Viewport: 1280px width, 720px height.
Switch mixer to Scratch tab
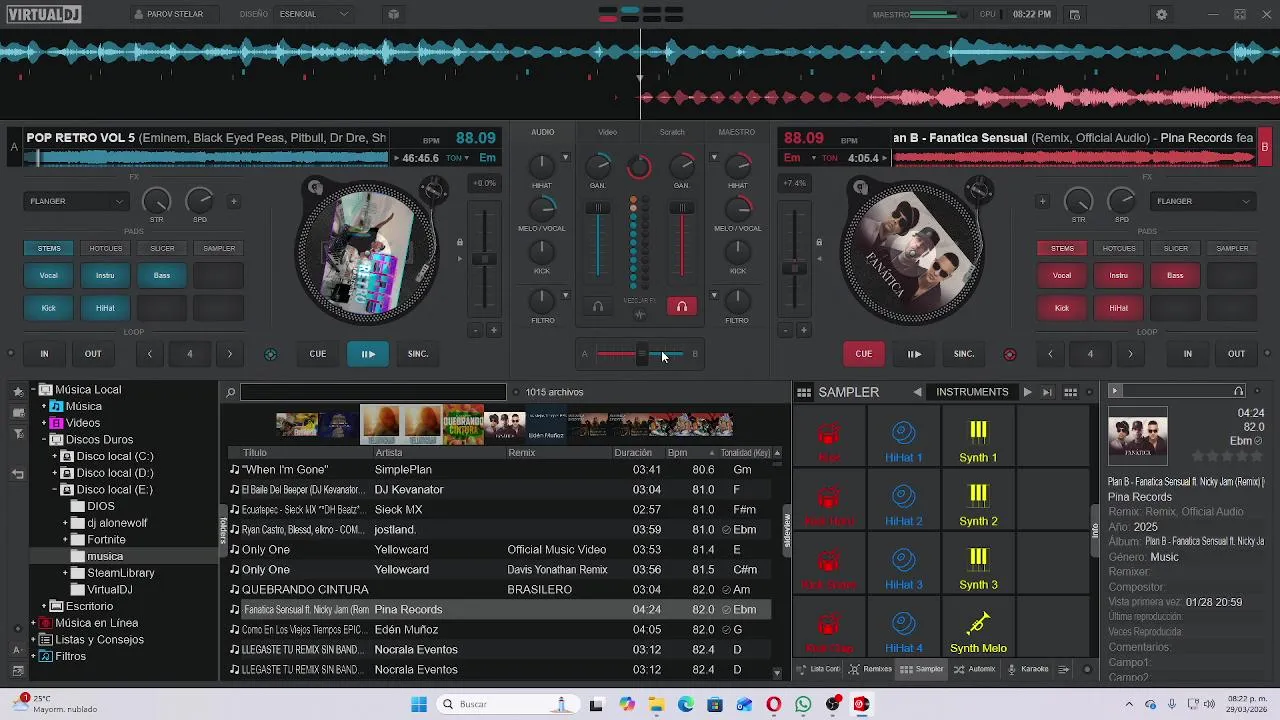(x=672, y=132)
